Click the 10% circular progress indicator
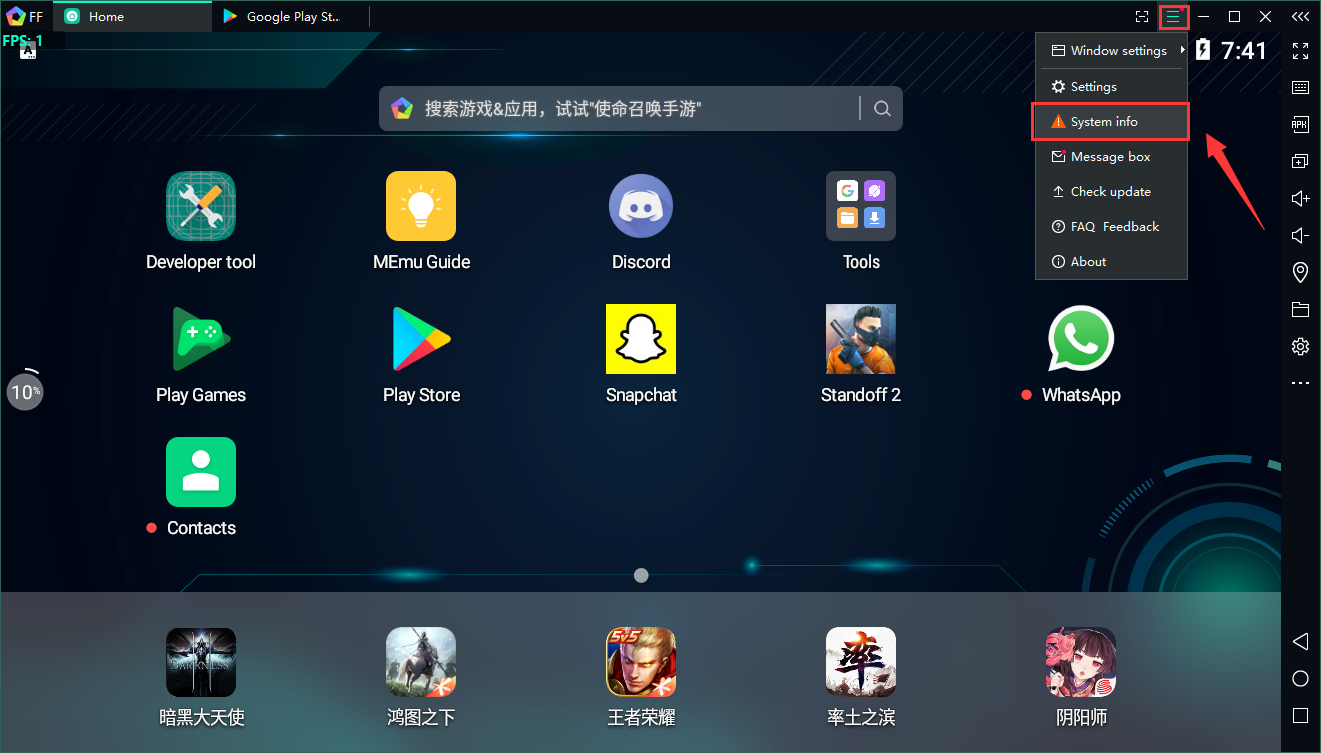Image resolution: width=1321 pixels, height=753 pixels. click(x=25, y=392)
